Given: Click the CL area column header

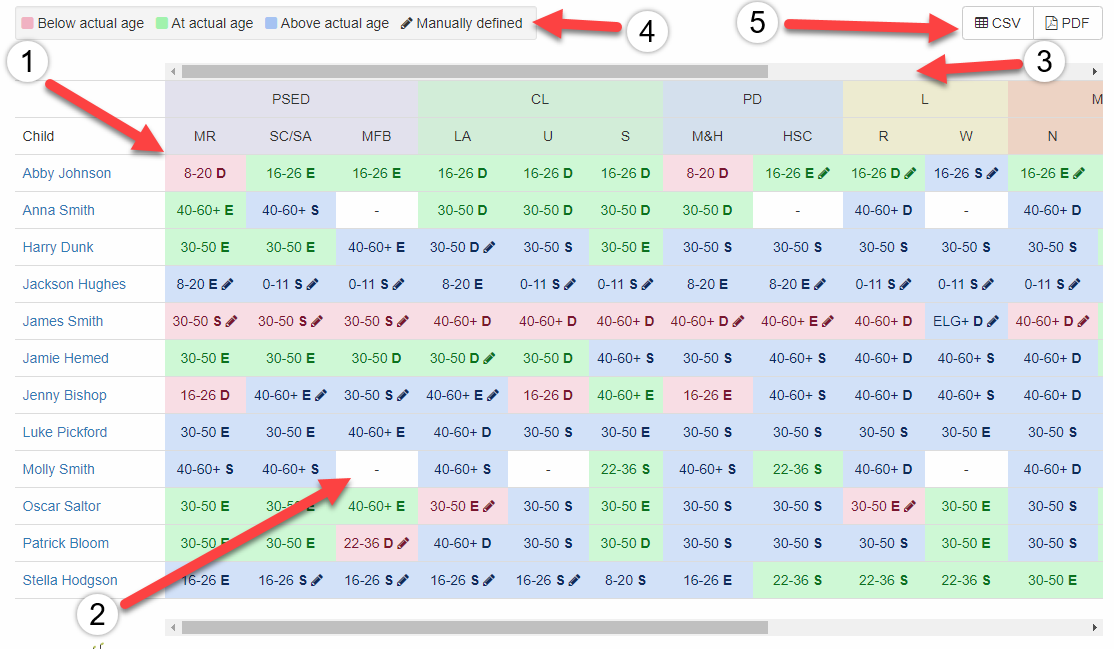Looking at the screenshot, I should pos(540,99).
